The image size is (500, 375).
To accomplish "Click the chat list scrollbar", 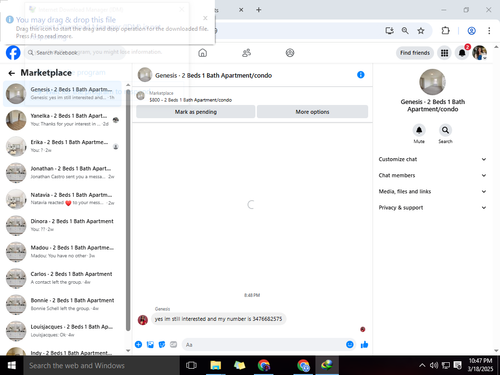I will (x=128, y=210).
